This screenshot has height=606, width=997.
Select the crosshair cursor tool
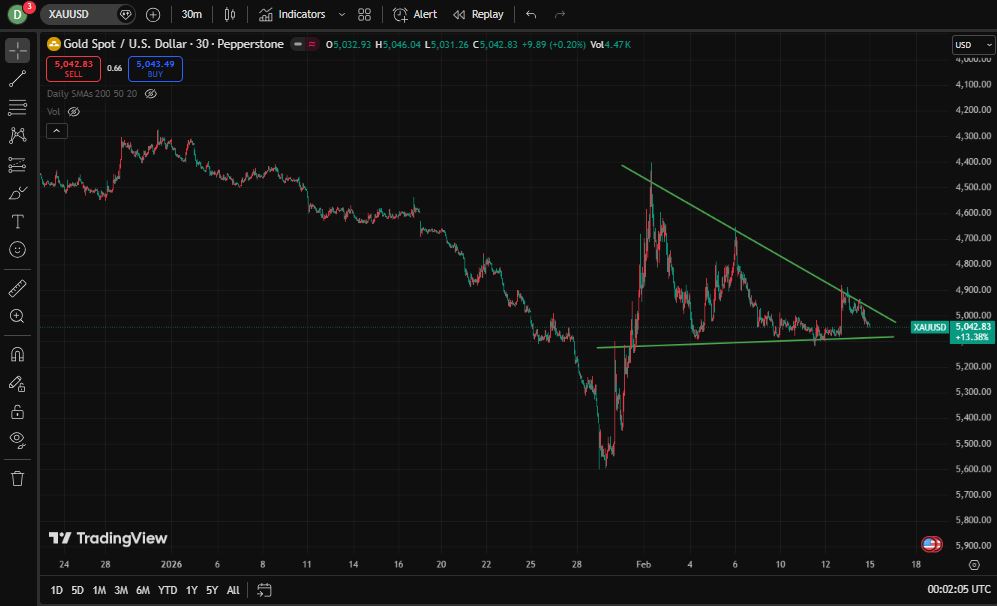coord(18,50)
